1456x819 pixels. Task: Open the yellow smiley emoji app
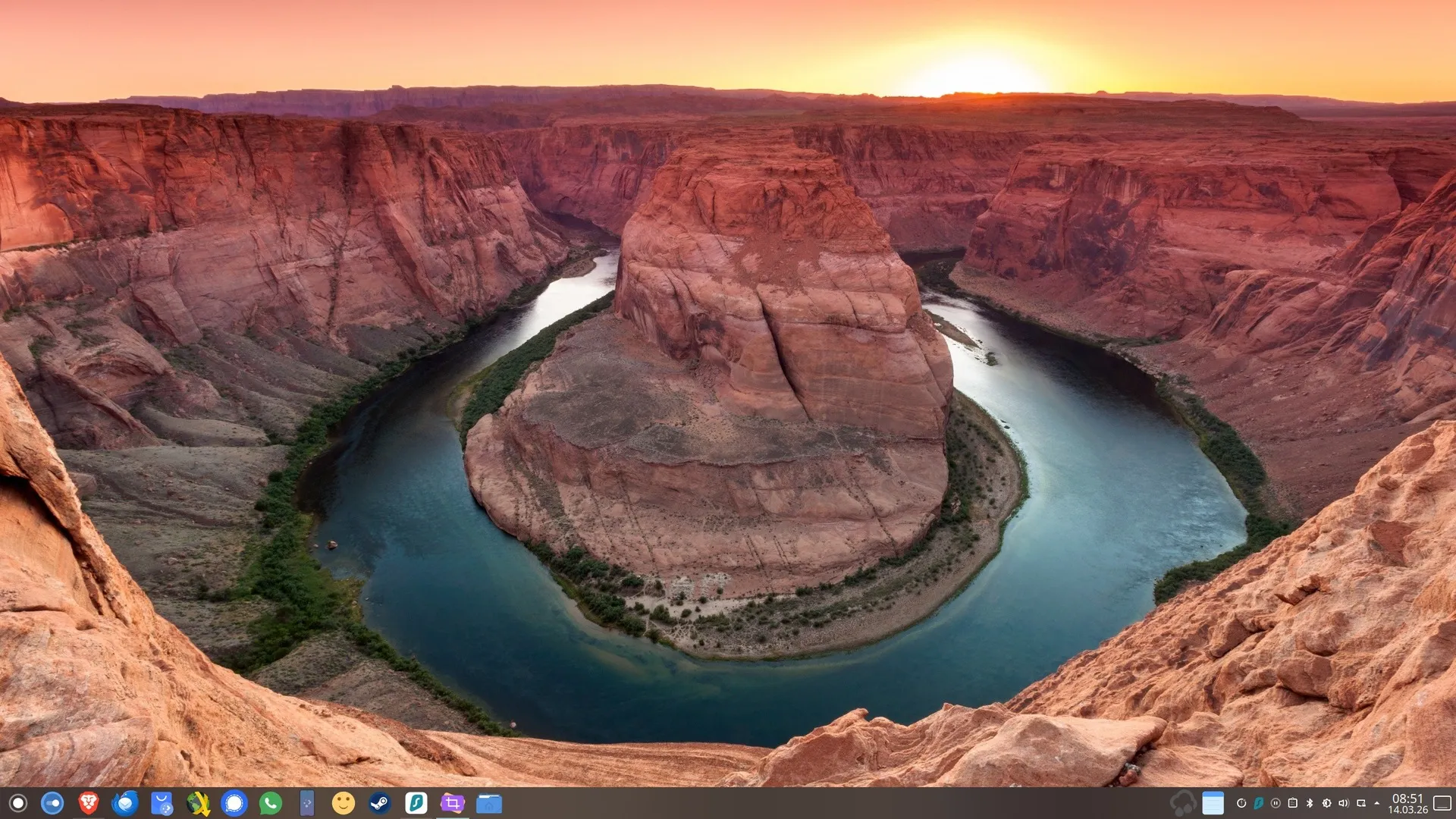click(344, 803)
